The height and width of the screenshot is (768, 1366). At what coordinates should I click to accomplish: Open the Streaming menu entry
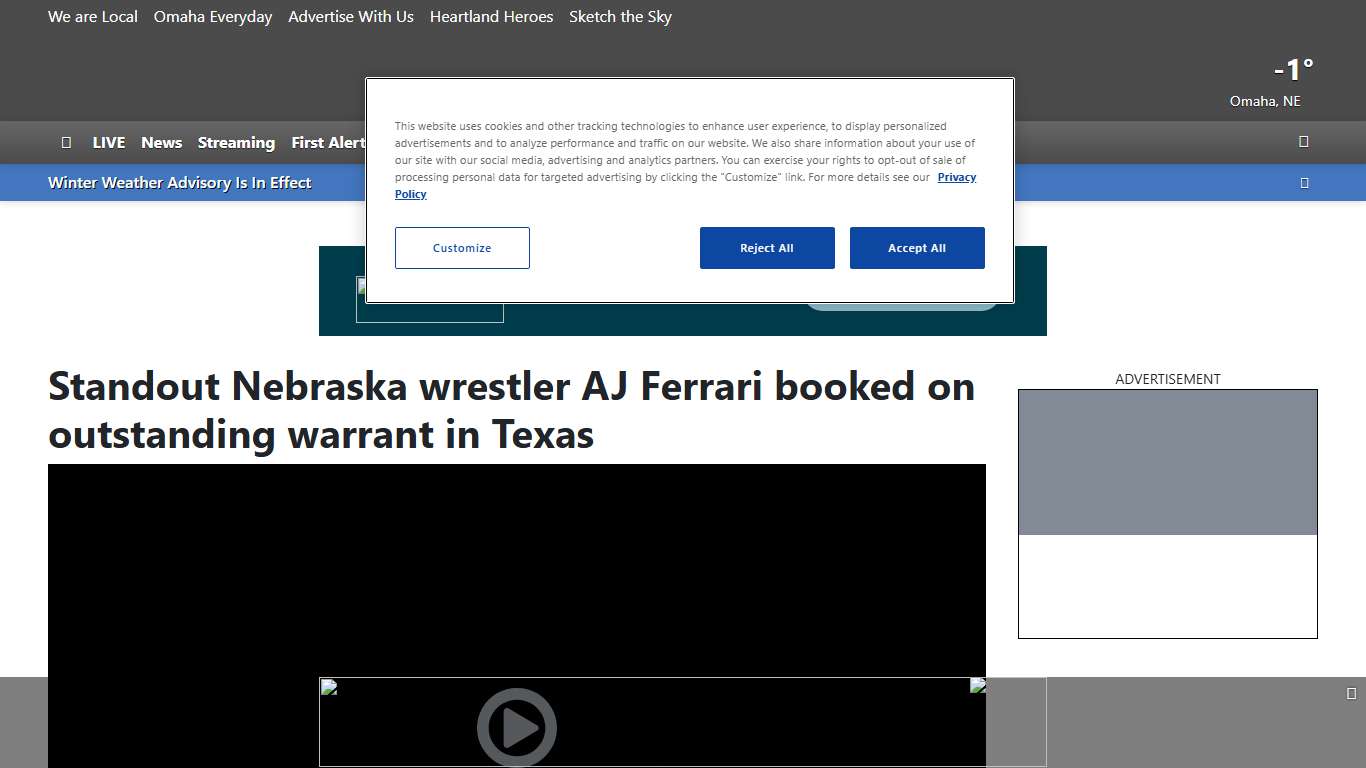[236, 142]
